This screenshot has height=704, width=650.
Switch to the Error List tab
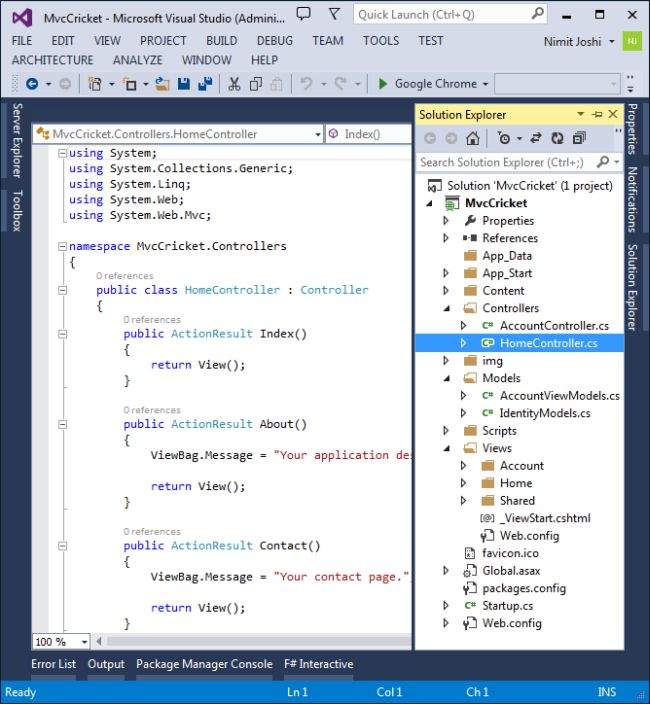pos(53,664)
